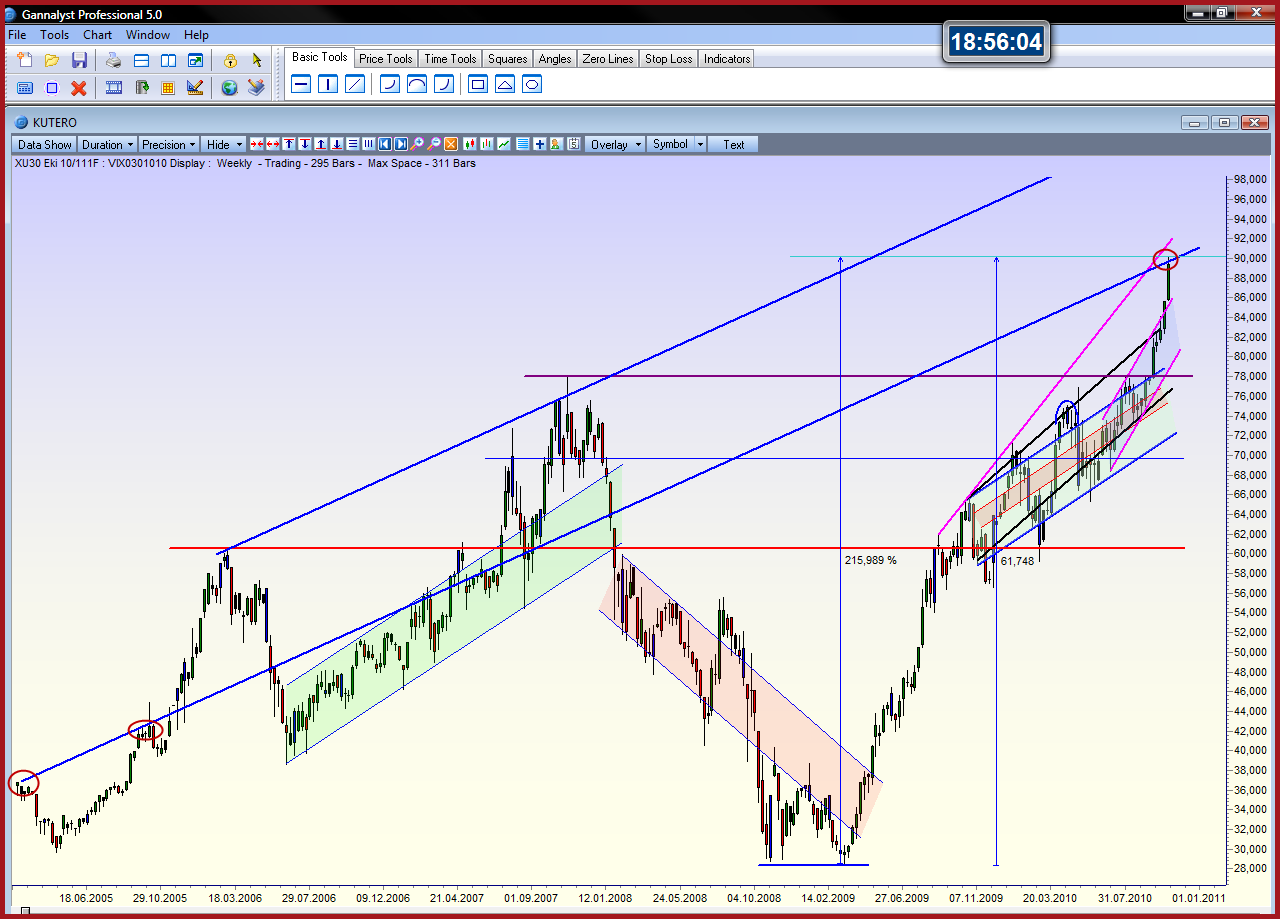The image size is (1280, 919).
Task: Expand the Precision dropdown
Action: (168, 145)
